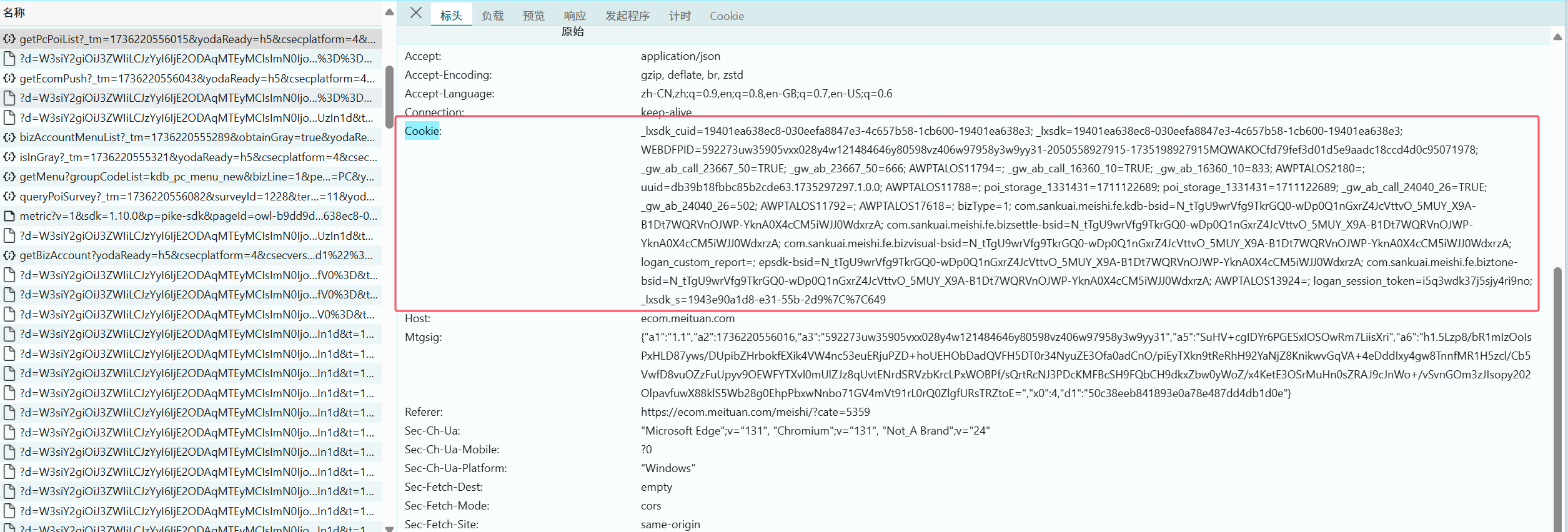This screenshot has width=1568, height=532.
Task: Click the cors header value
Action: [x=651, y=506]
